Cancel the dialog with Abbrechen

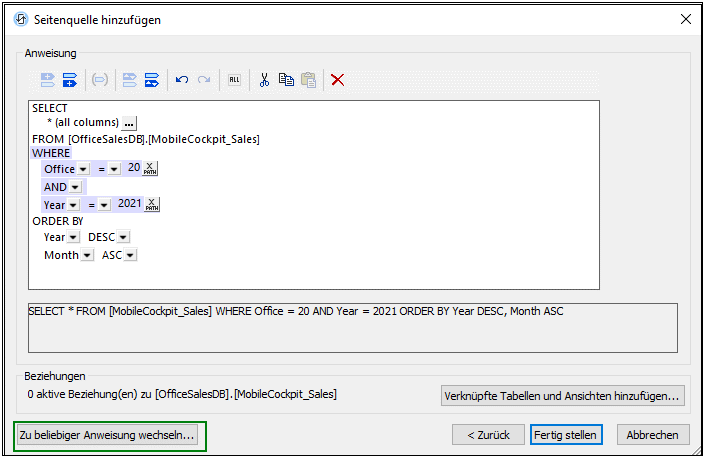pos(653,435)
